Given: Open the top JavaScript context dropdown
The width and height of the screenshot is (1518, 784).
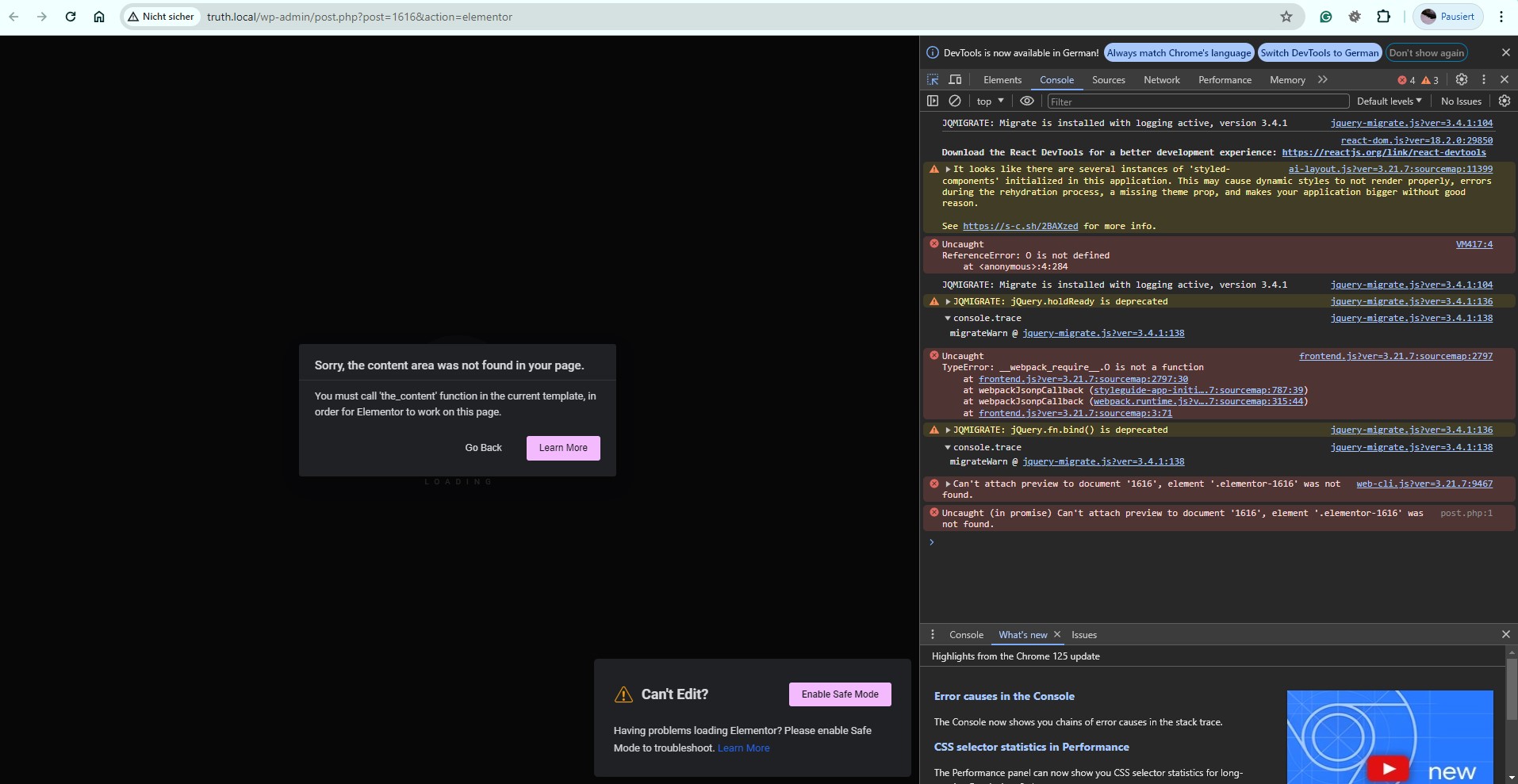Looking at the screenshot, I should coord(990,101).
